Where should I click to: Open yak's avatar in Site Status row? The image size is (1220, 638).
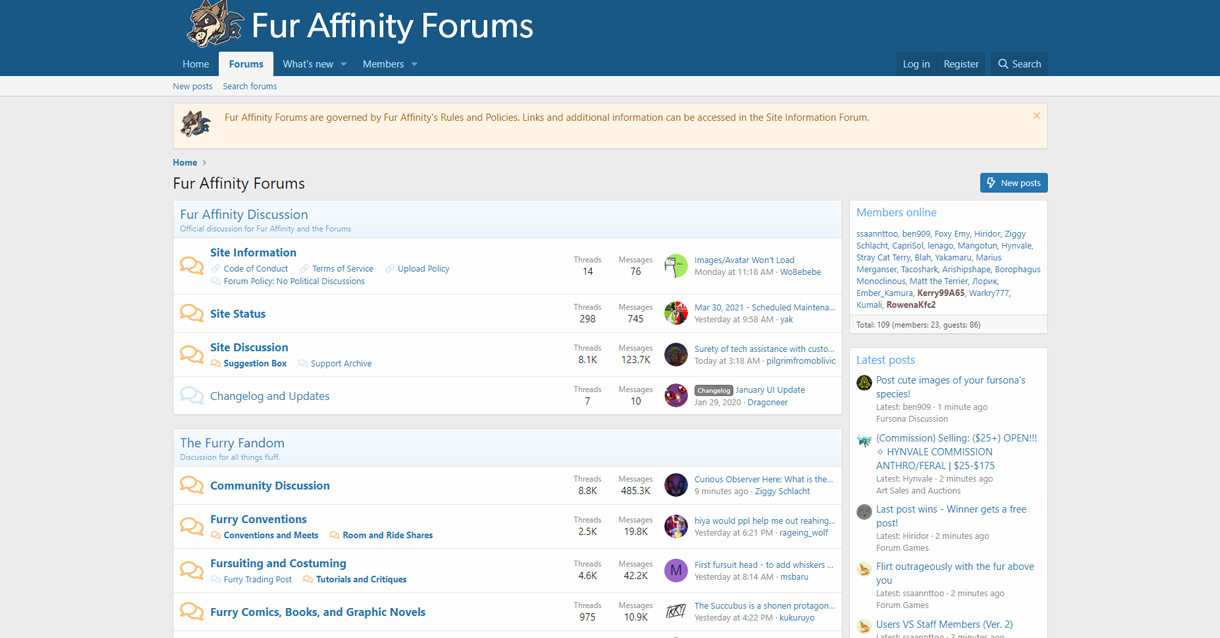(676, 313)
